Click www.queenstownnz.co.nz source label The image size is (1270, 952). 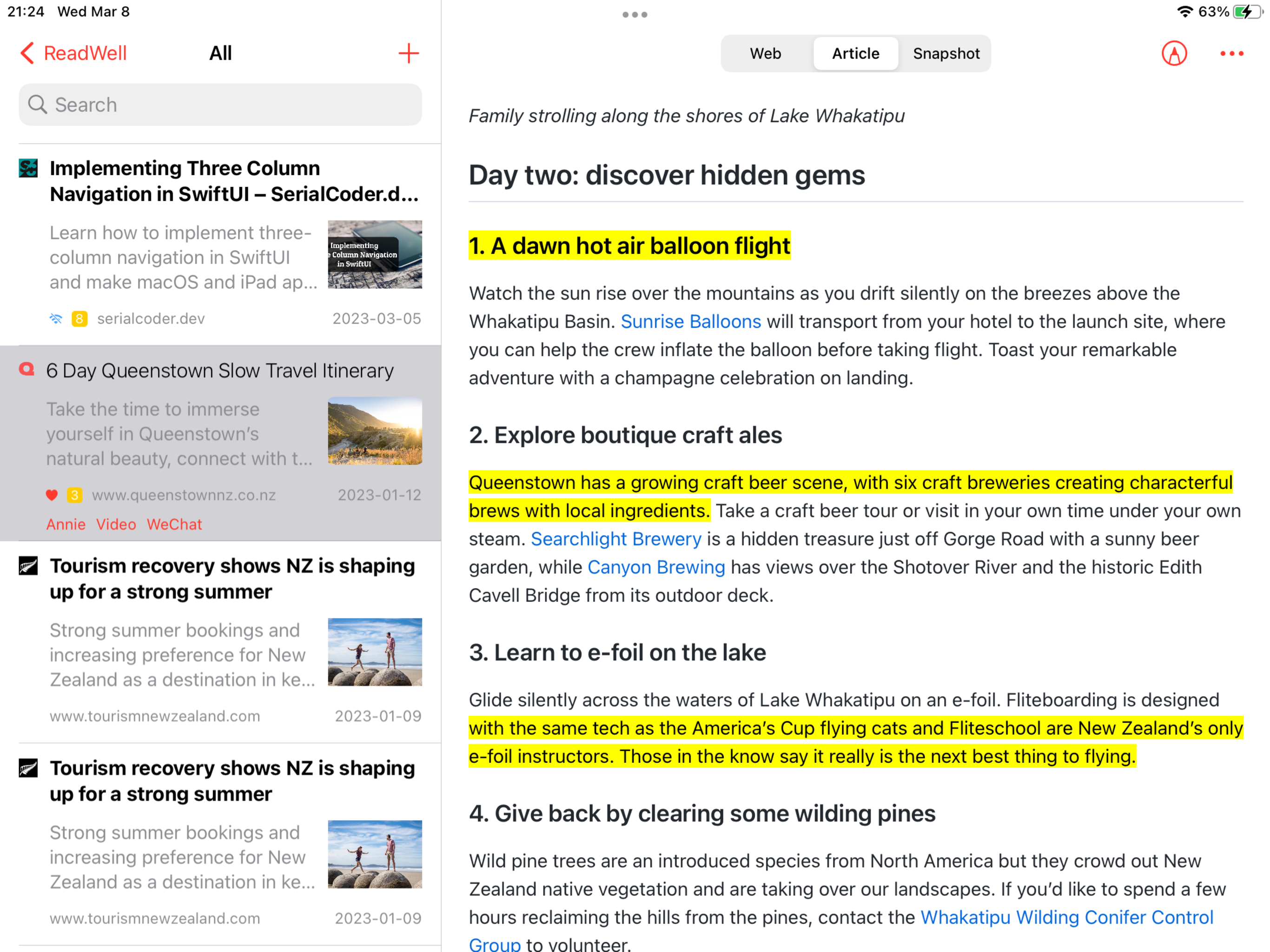tap(184, 495)
